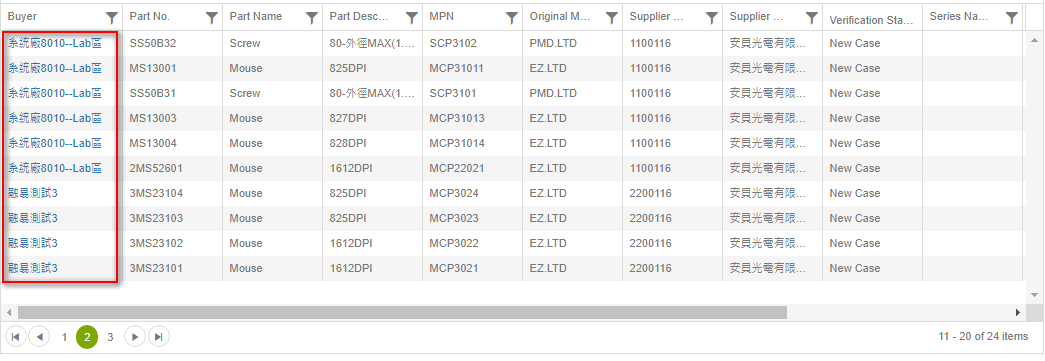Screen dimensions: 1045x361
Task: Filter the Series Name column
Action: coord(1012,18)
